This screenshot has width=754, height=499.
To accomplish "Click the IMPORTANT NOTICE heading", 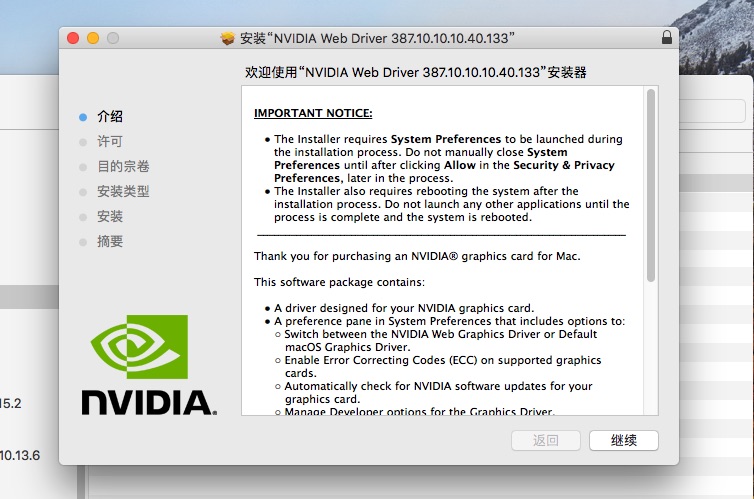I will coord(313,113).
